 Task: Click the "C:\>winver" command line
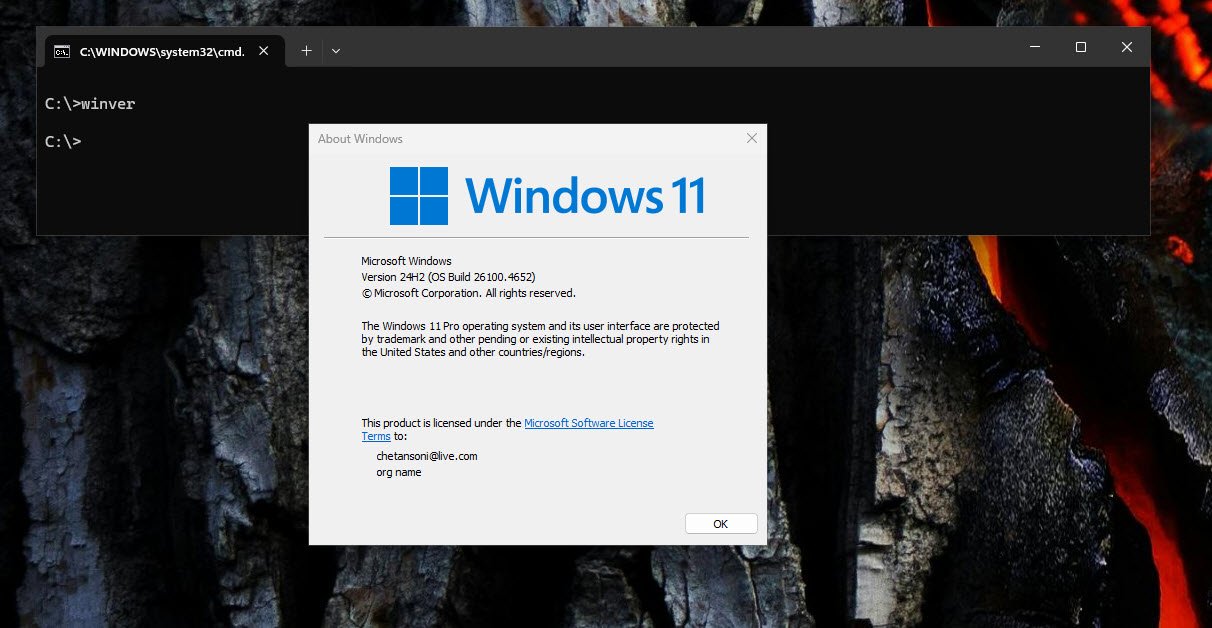(x=90, y=104)
